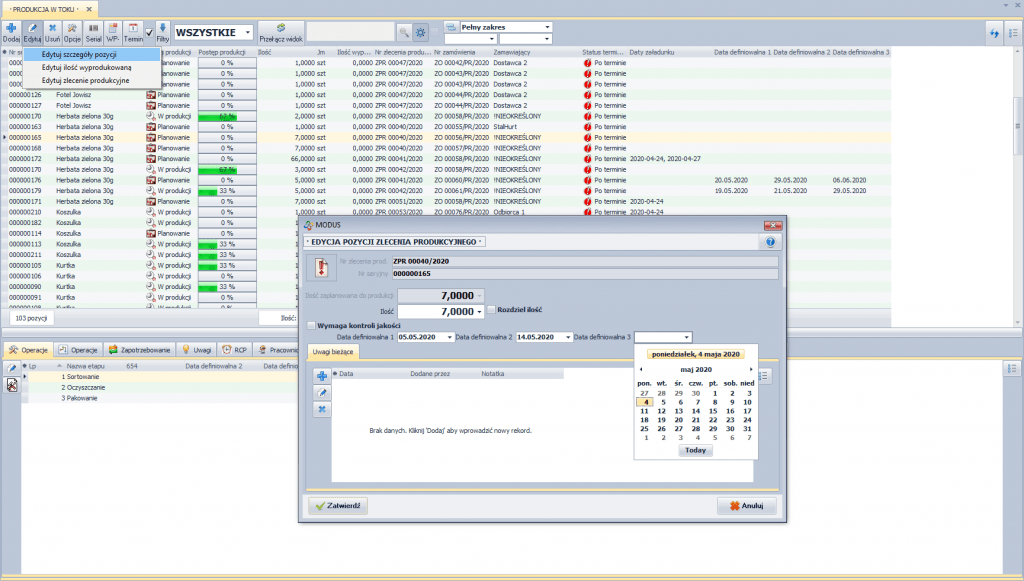Expand the row 1 Sortowanie
Screen dimensions: 1024x581
coord(25,377)
